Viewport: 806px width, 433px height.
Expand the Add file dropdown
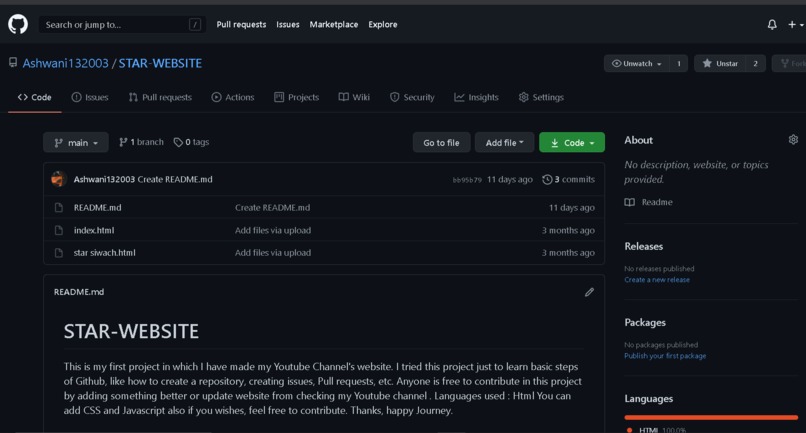(x=504, y=142)
